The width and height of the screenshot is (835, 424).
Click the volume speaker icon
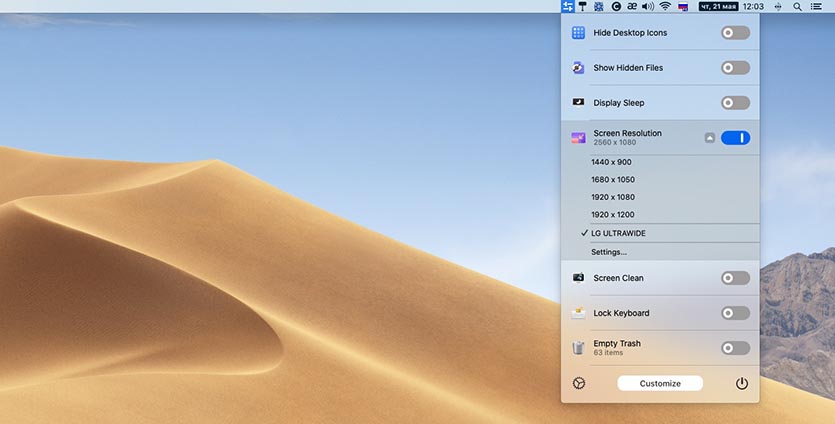648,6
